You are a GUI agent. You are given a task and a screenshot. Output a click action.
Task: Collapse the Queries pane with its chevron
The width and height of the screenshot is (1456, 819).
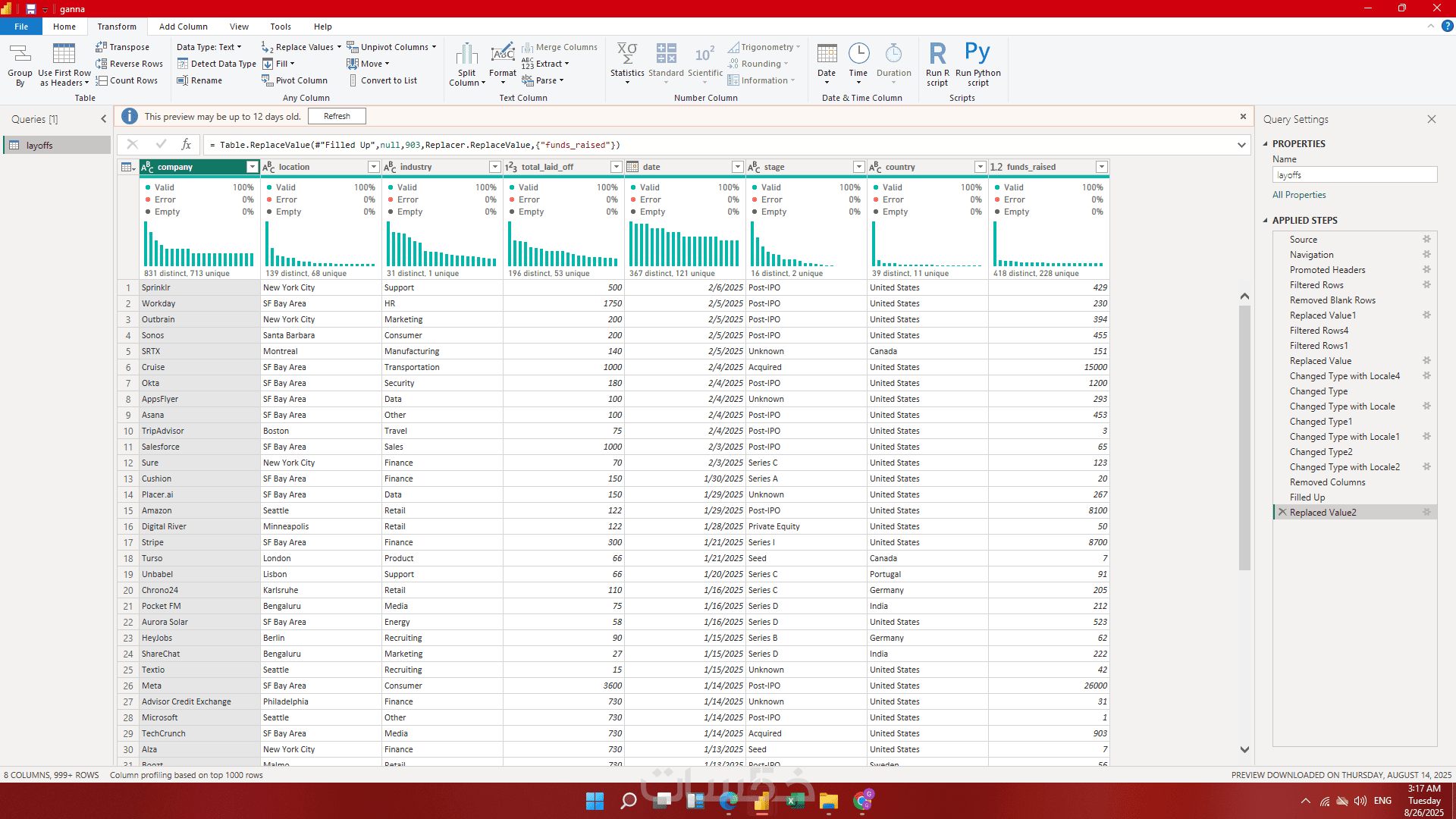click(104, 119)
